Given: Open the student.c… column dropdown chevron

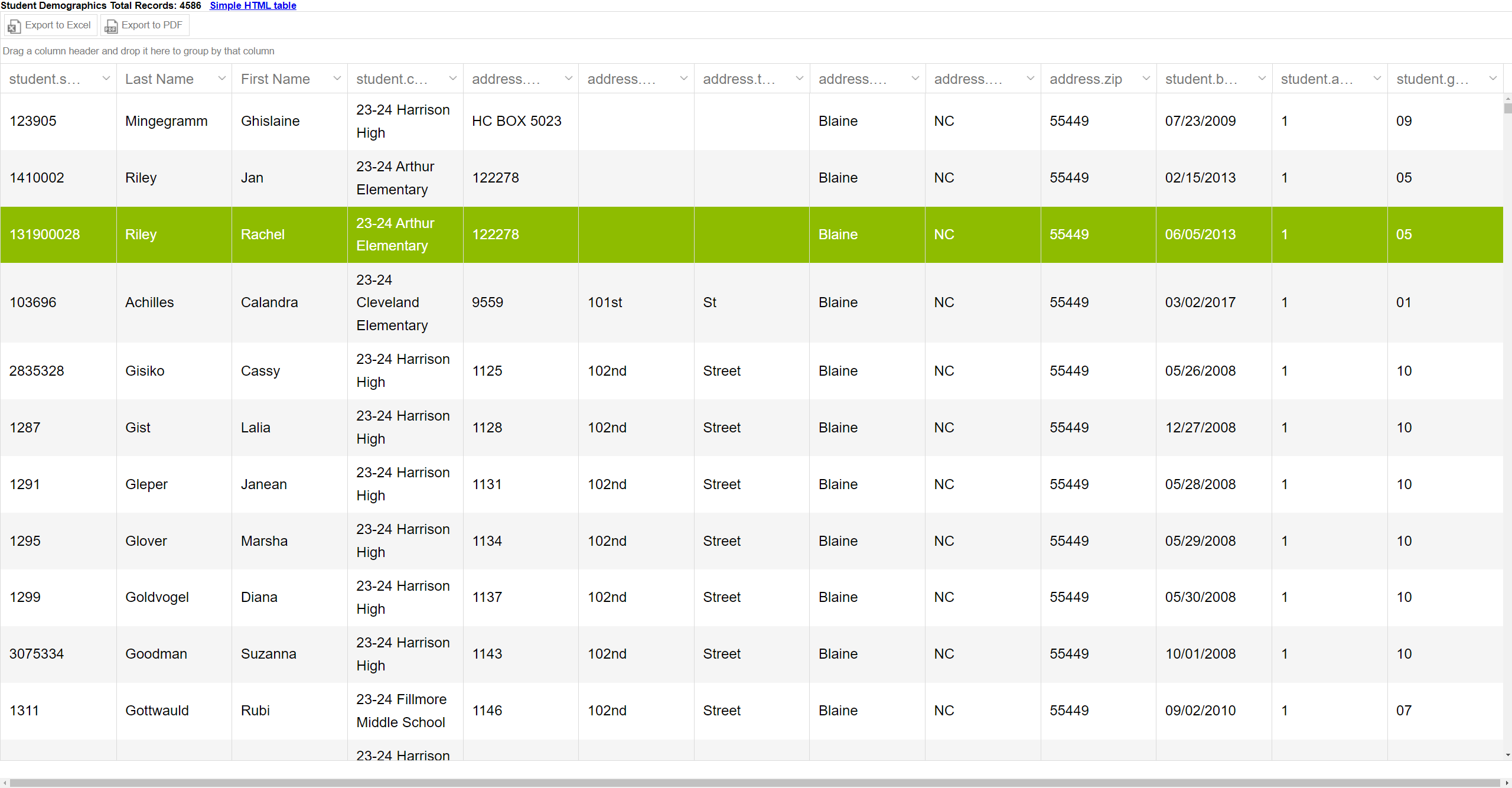Looking at the screenshot, I should click(x=453, y=79).
